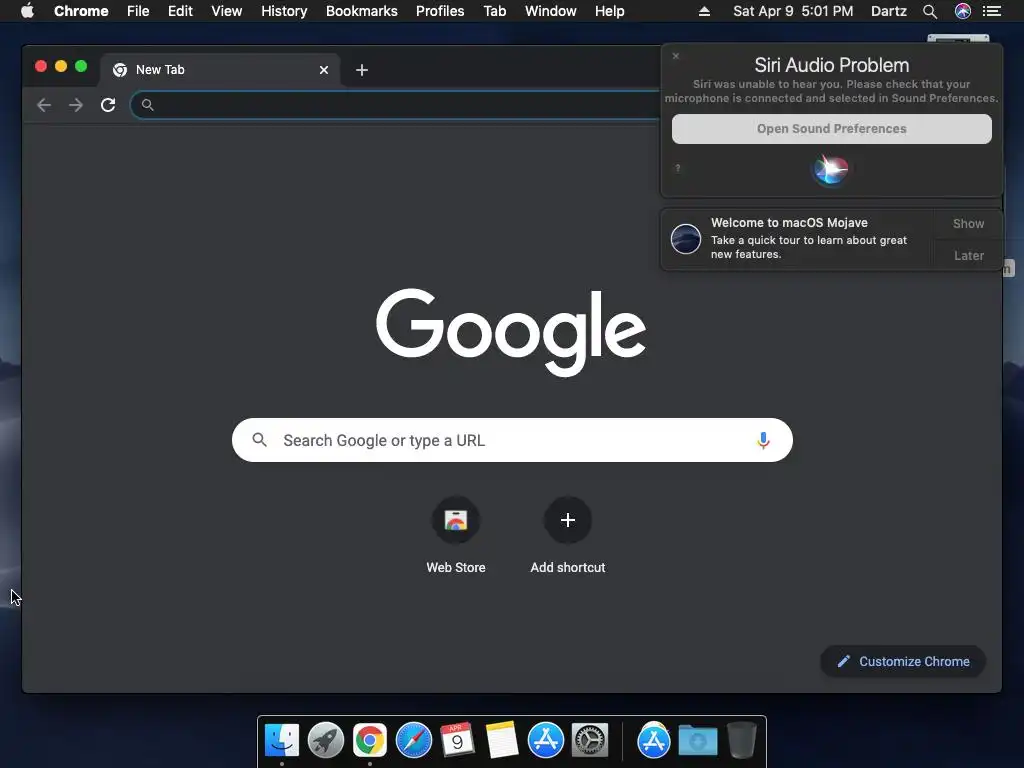The height and width of the screenshot is (768, 1024).
Task: Open Launchpad from the Dock
Action: pos(326,741)
